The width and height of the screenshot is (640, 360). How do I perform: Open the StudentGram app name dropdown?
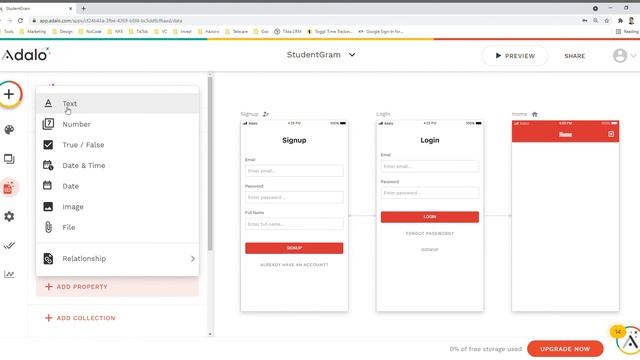[321, 55]
